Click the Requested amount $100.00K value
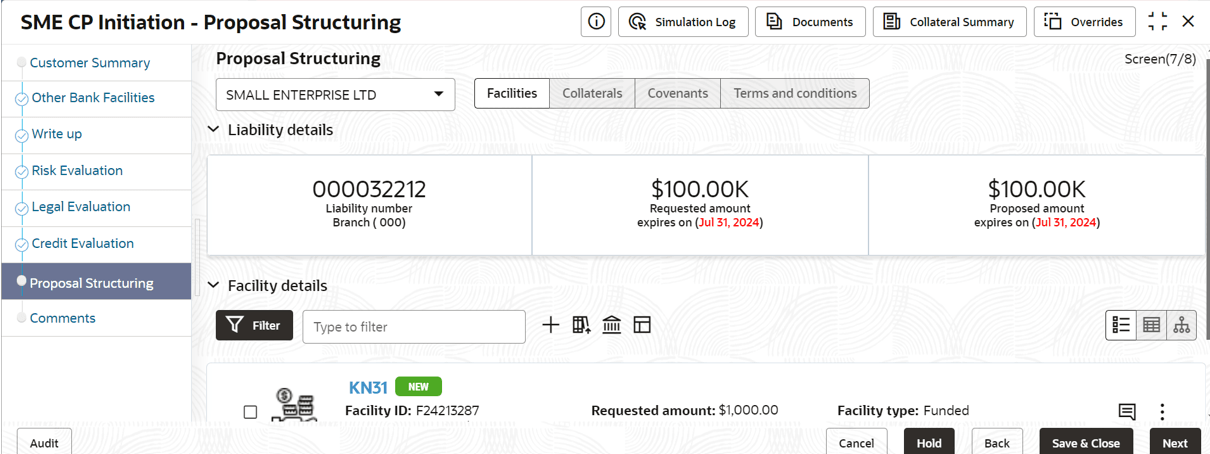Image resolution: width=1210 pixels, height=454 pixels. tap(700, 189)
